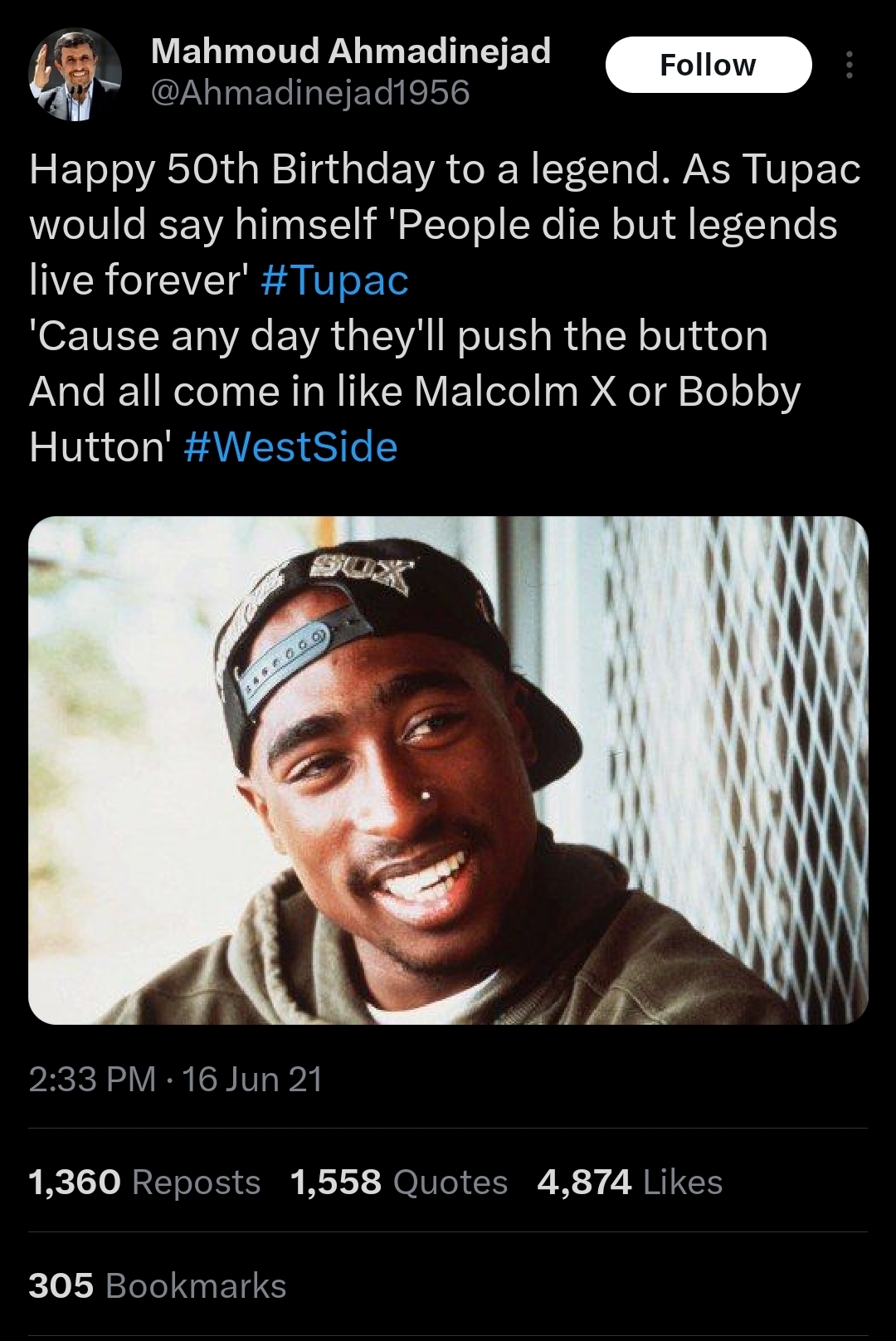Click the display name Mahmoud Ahmadinejad

coord(351,51)
